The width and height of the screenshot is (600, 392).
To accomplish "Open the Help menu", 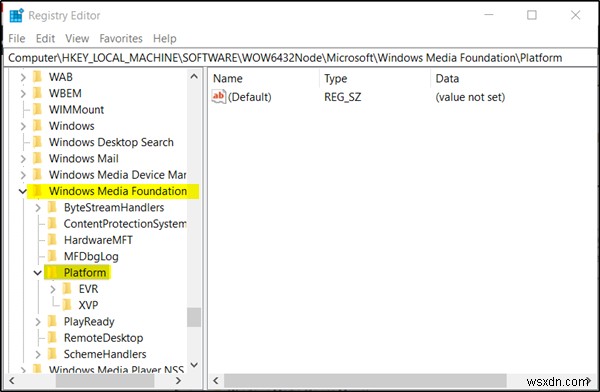I will point(165,38).
